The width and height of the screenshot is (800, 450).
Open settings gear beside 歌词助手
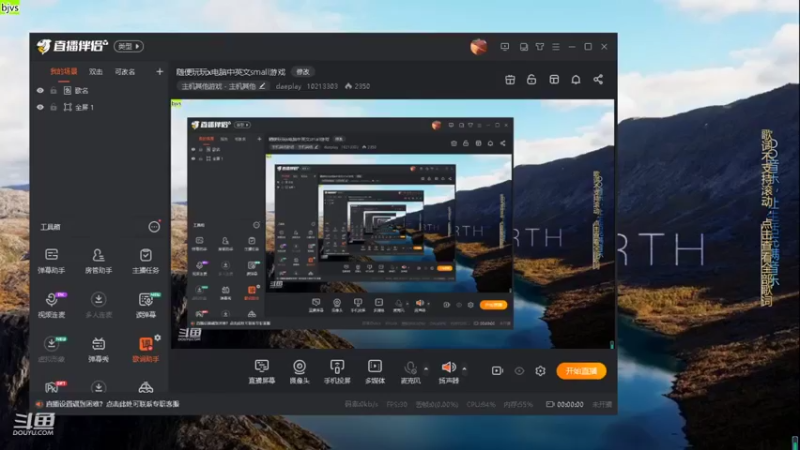tap(158, 338)
